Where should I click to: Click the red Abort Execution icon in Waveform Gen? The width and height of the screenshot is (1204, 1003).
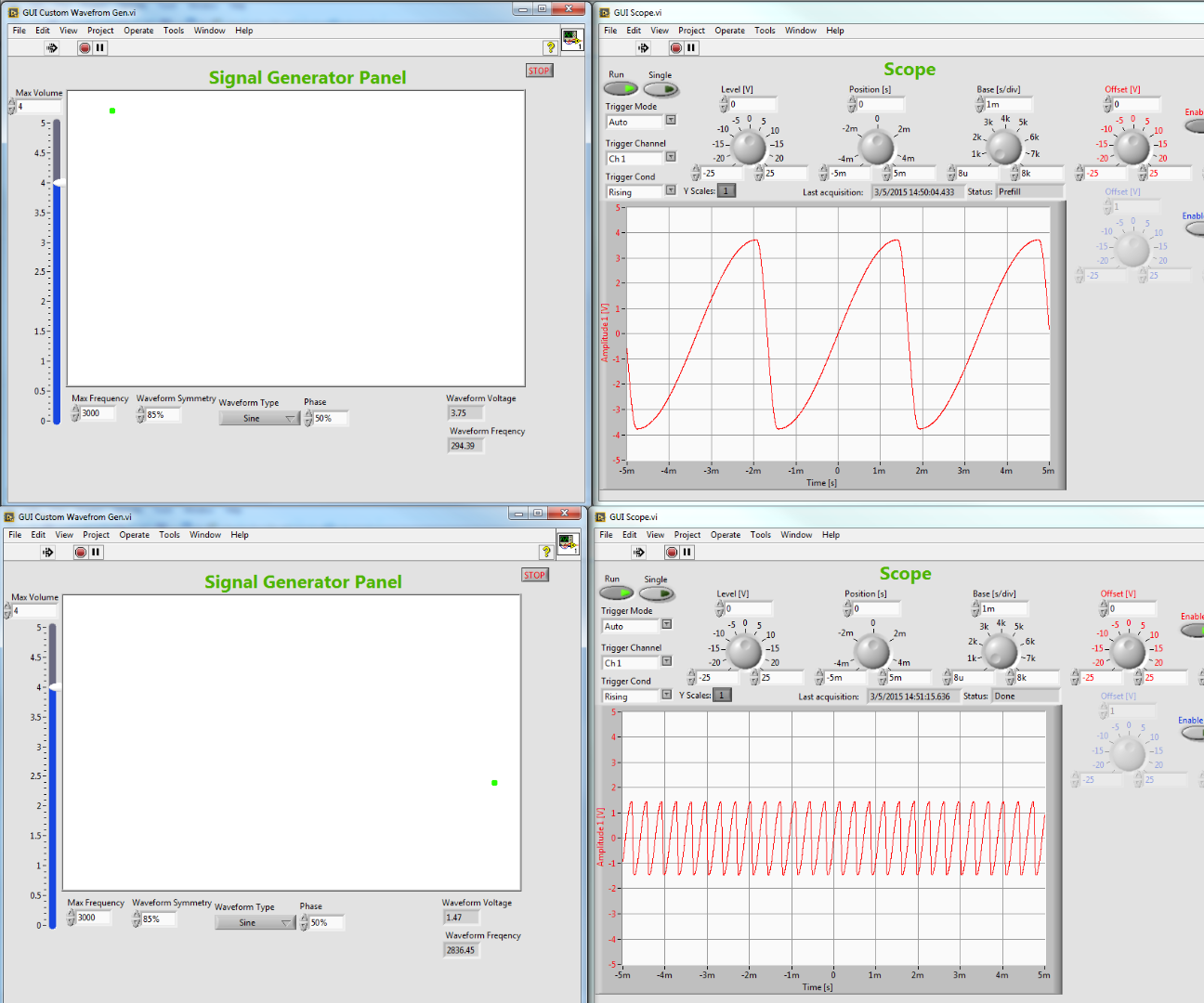point(84,47)
